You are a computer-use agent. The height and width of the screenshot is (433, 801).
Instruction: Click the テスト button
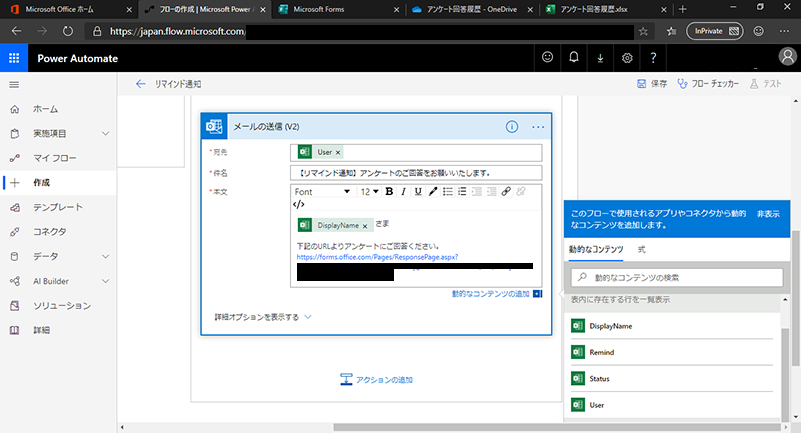click(765, 84)
